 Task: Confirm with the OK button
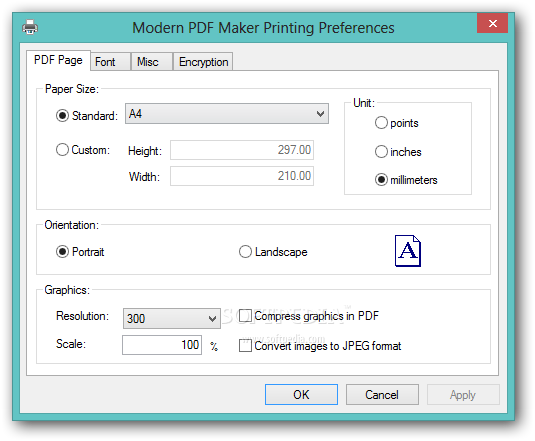[301, 395]
